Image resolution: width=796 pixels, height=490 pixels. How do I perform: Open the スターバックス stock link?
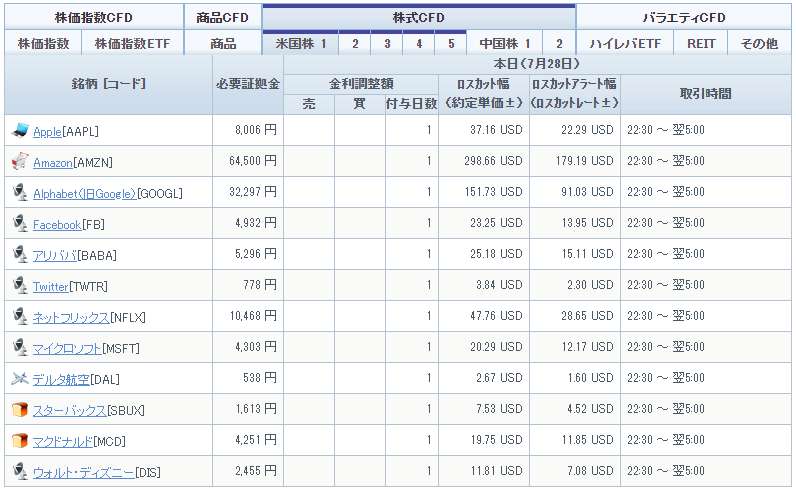click(70, 410)
